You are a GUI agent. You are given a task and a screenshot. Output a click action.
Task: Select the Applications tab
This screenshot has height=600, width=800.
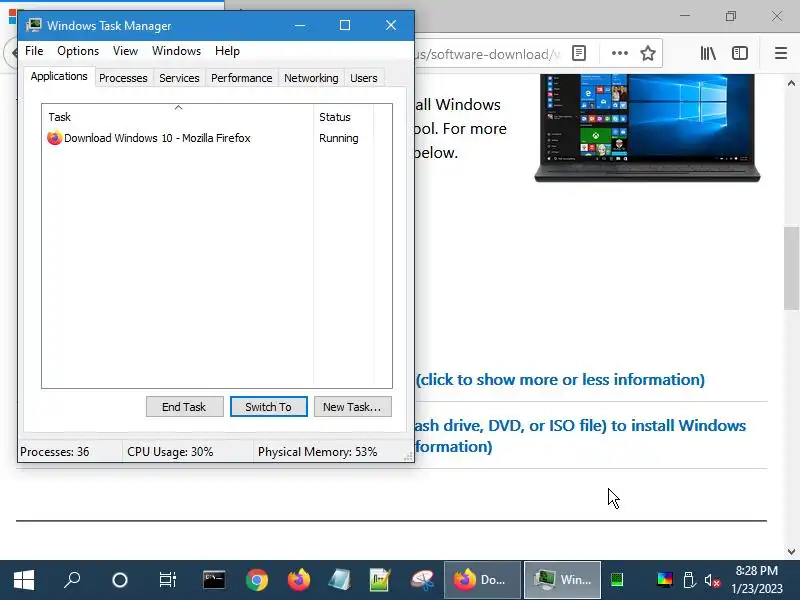(59, 77)
